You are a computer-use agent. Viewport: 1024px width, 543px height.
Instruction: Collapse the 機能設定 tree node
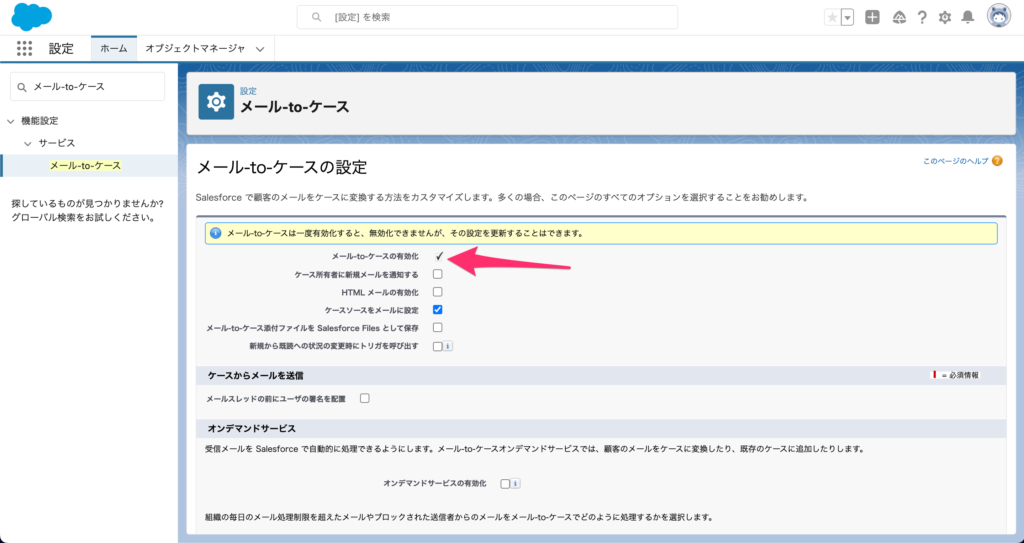pos(10,121)
